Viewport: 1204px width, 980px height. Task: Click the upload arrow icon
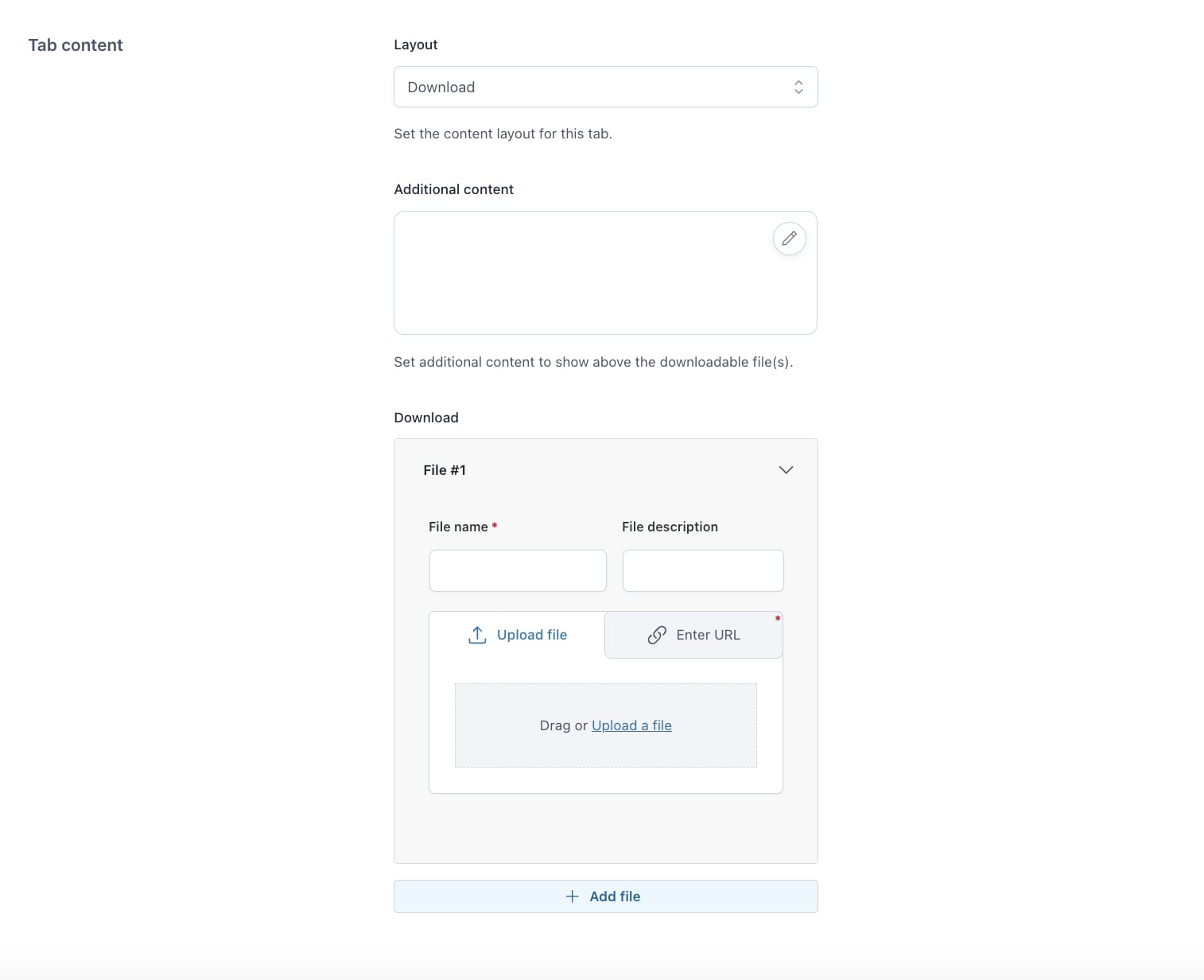(477, 635)
